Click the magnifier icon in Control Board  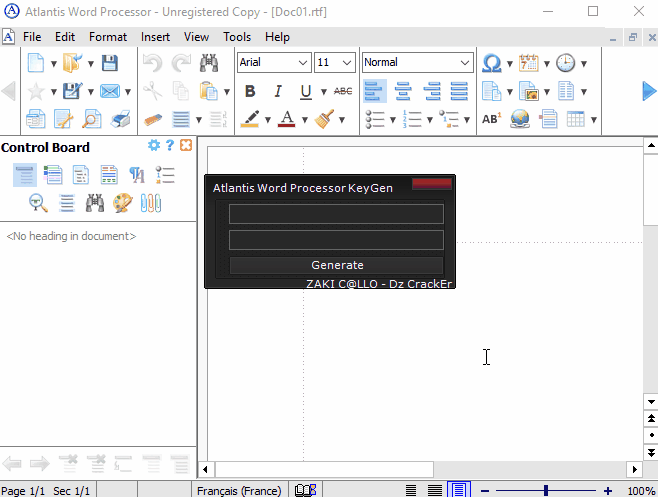pos(38,203)
